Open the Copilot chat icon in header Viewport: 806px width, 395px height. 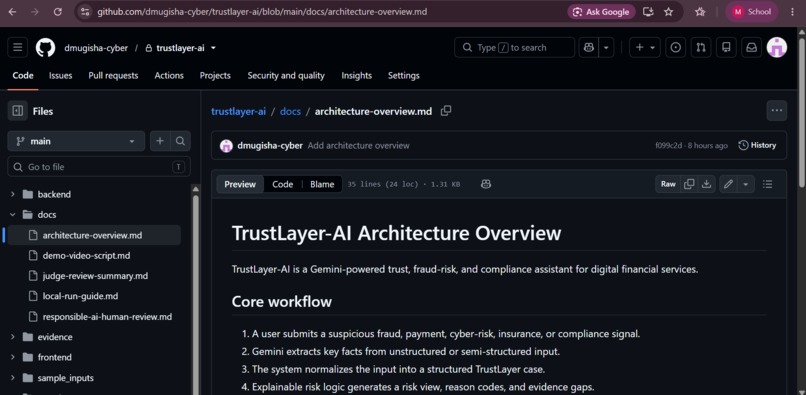589,47
